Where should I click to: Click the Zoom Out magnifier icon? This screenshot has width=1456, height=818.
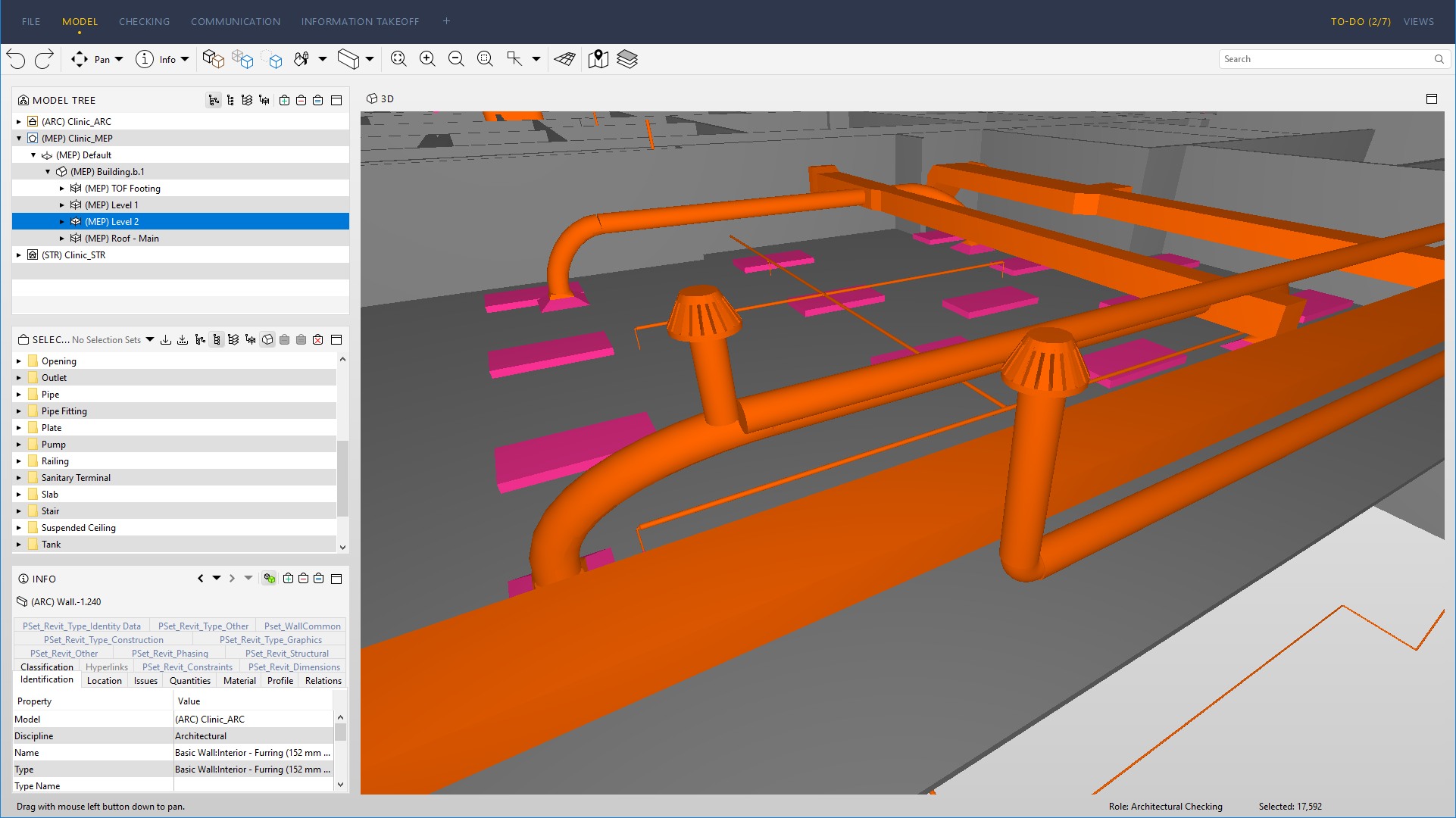456,59
